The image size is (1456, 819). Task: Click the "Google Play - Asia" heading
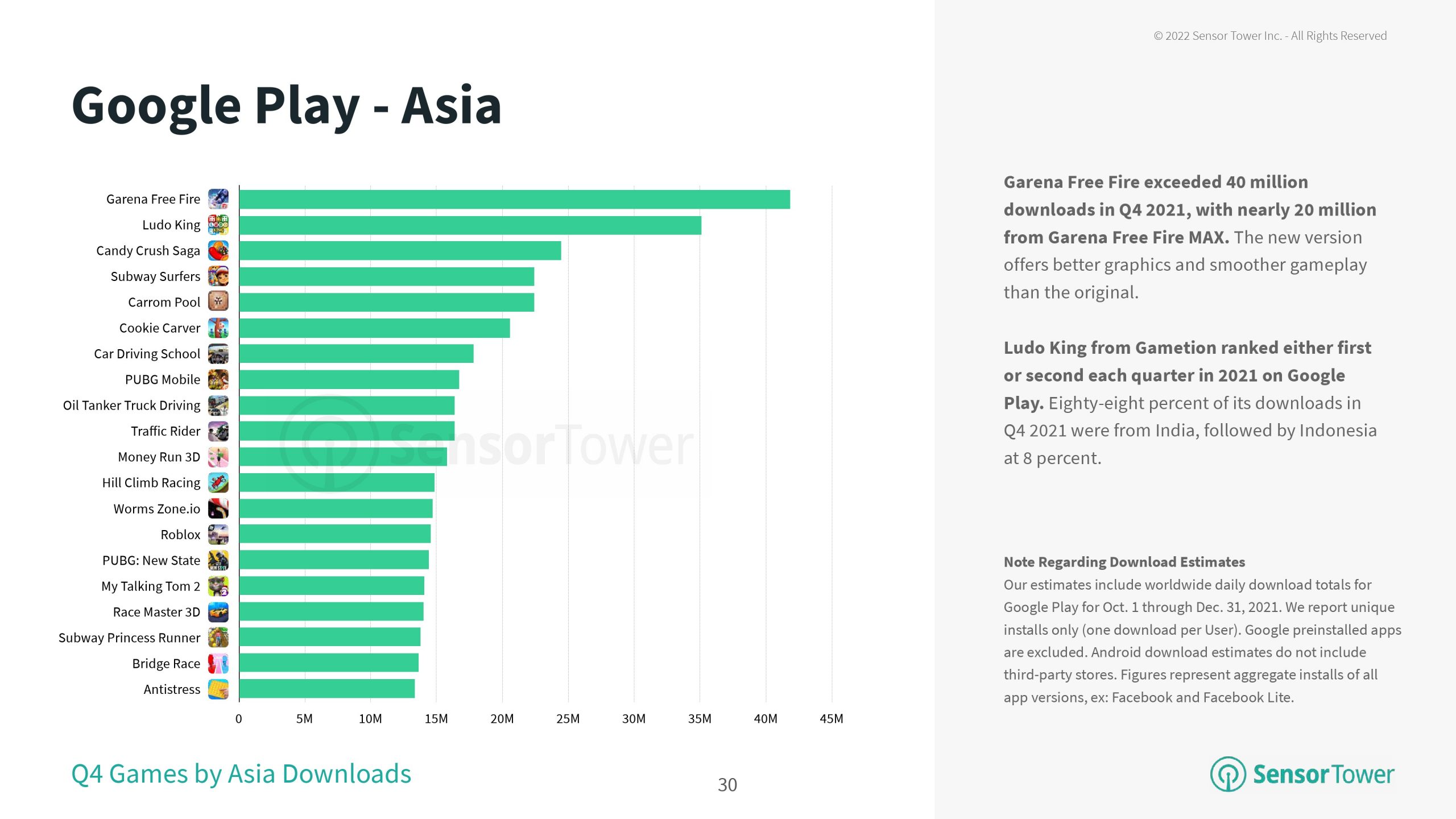click(287, 106)
